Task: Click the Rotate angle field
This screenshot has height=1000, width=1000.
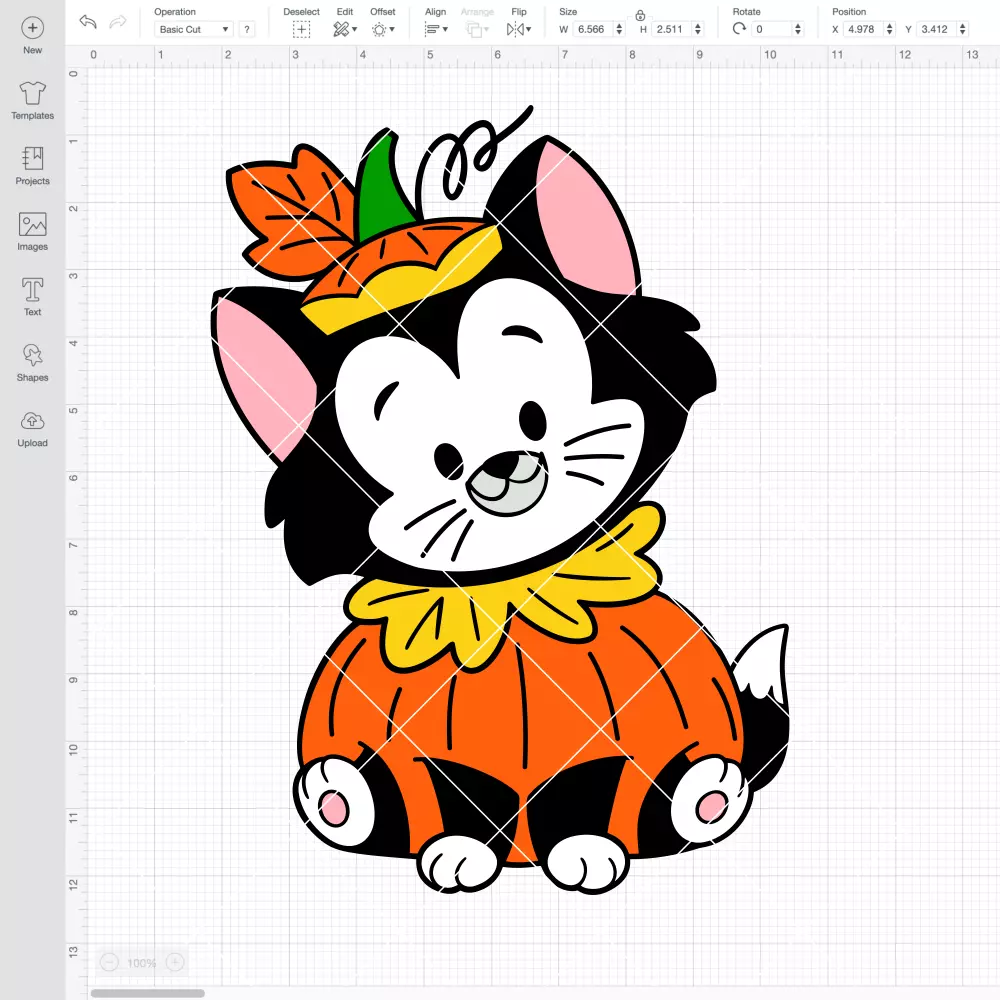Action: click(771, 29)
